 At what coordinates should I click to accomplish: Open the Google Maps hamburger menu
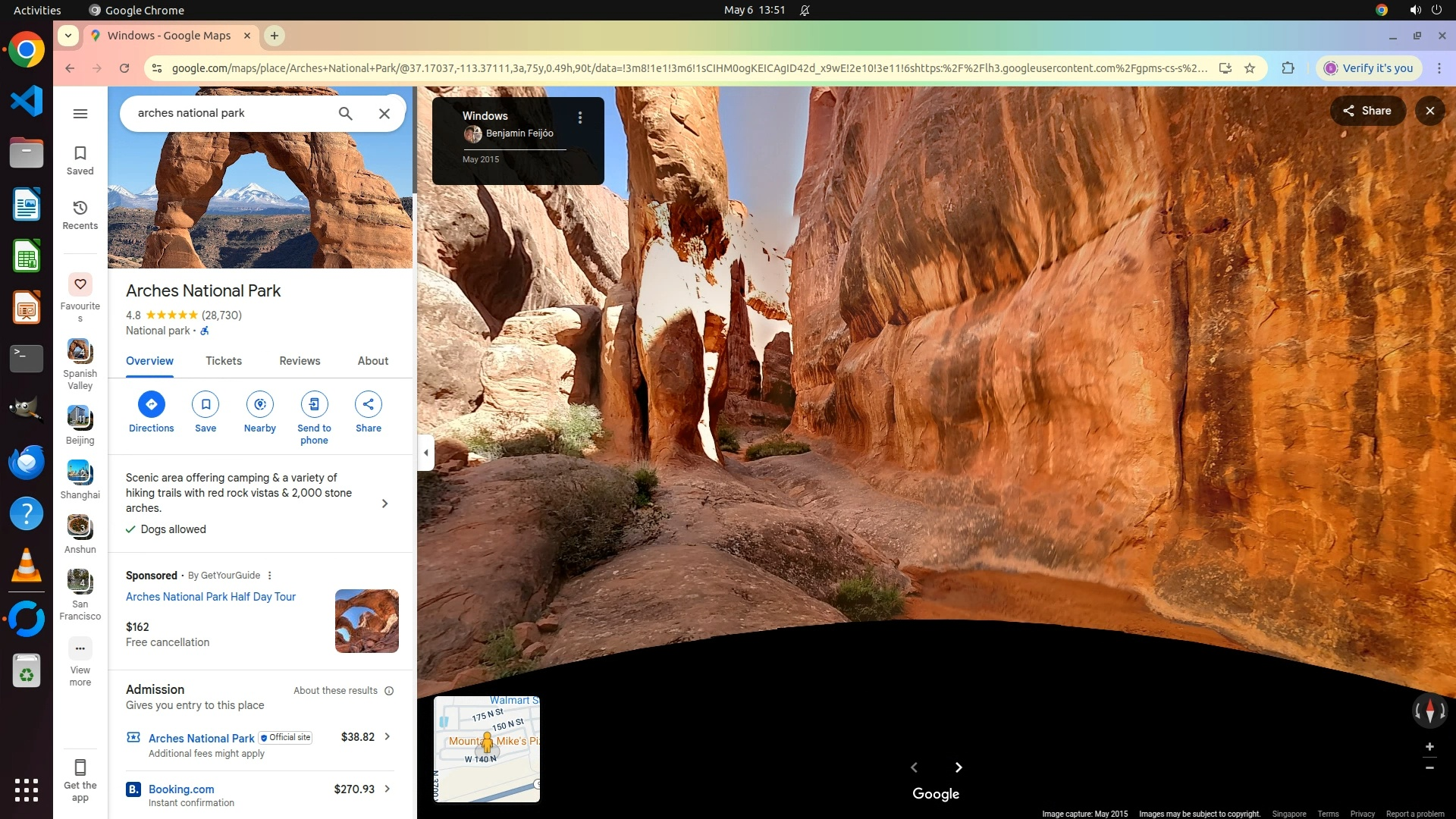point(80,114)
